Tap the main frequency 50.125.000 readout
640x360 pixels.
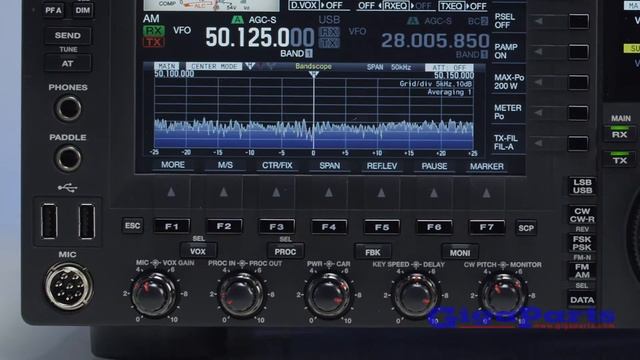click(260, 38)
